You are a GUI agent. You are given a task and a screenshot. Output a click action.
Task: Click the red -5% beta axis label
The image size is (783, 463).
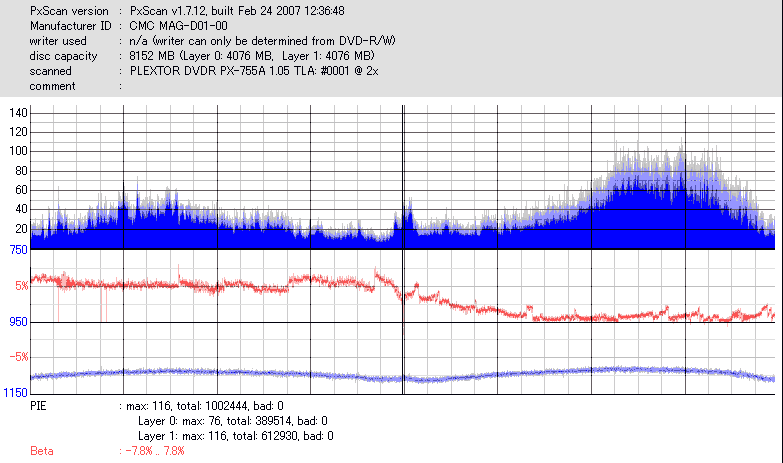point(19,357)
